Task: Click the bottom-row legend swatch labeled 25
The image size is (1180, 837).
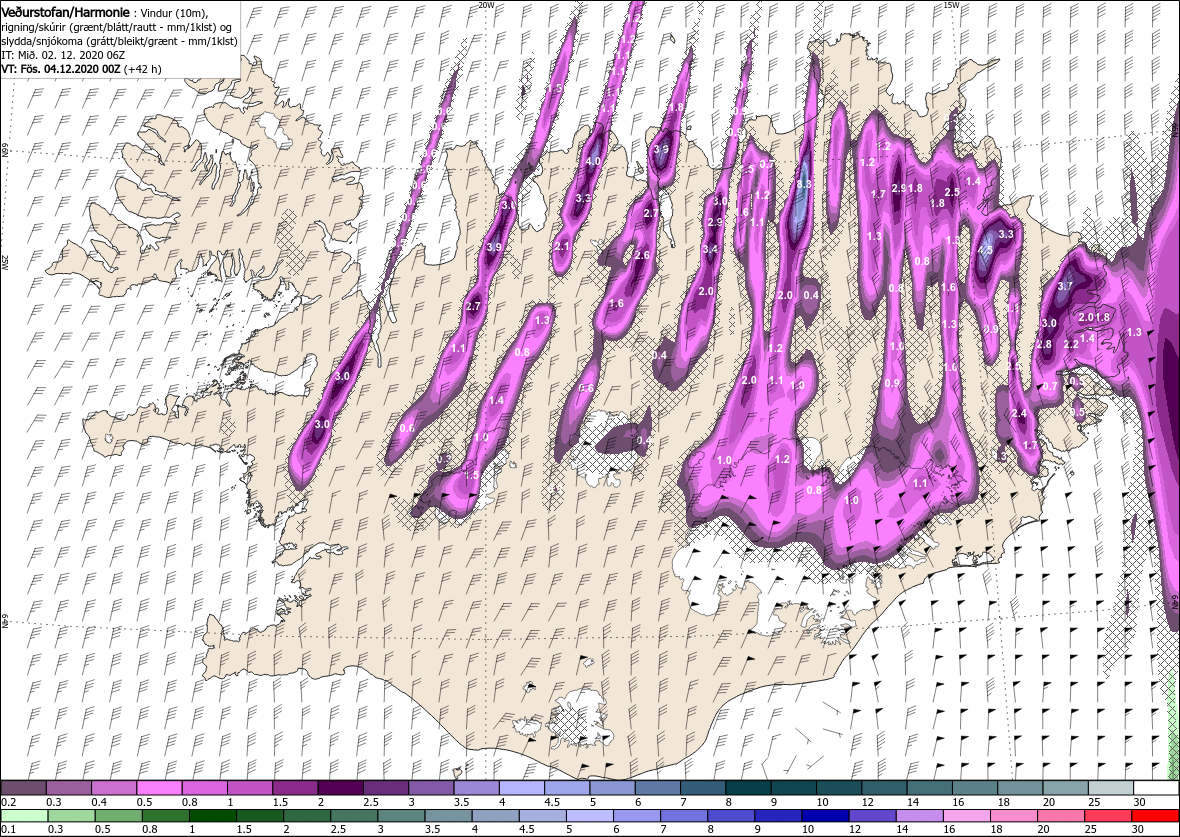Action: click(1108, 816)
